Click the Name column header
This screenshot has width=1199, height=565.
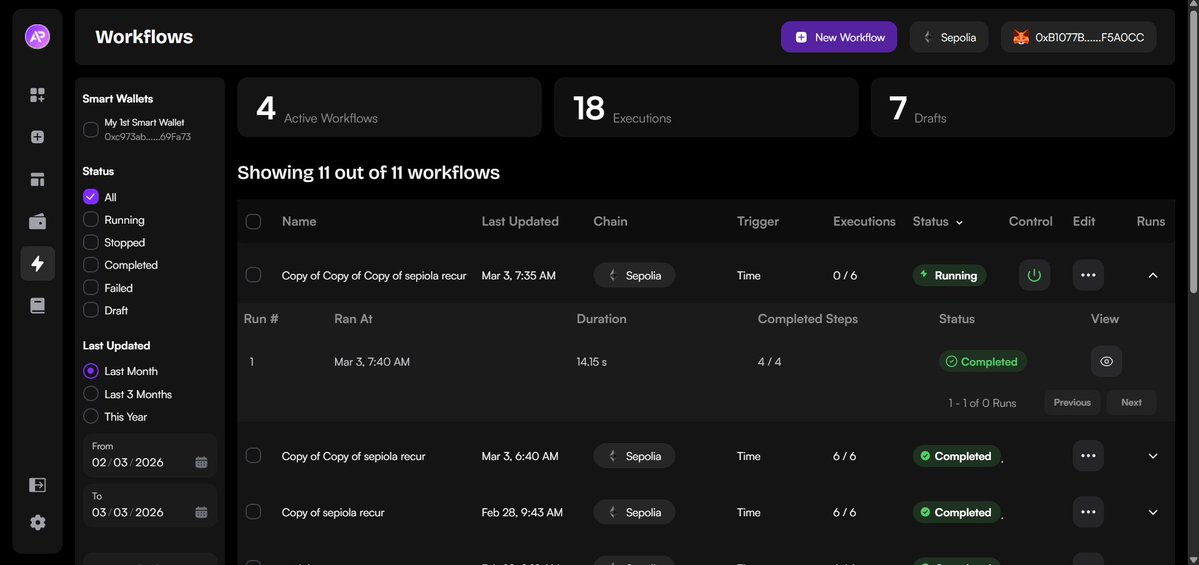(x=299, y=222)
